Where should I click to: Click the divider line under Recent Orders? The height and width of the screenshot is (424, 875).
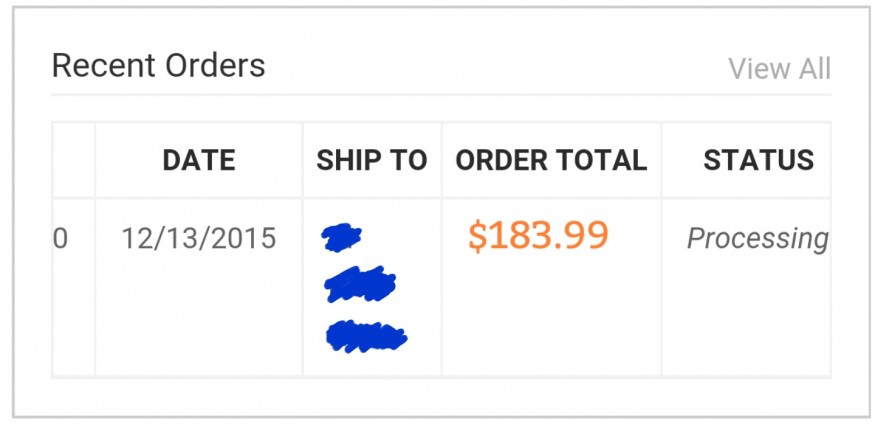tap(440, 95)
